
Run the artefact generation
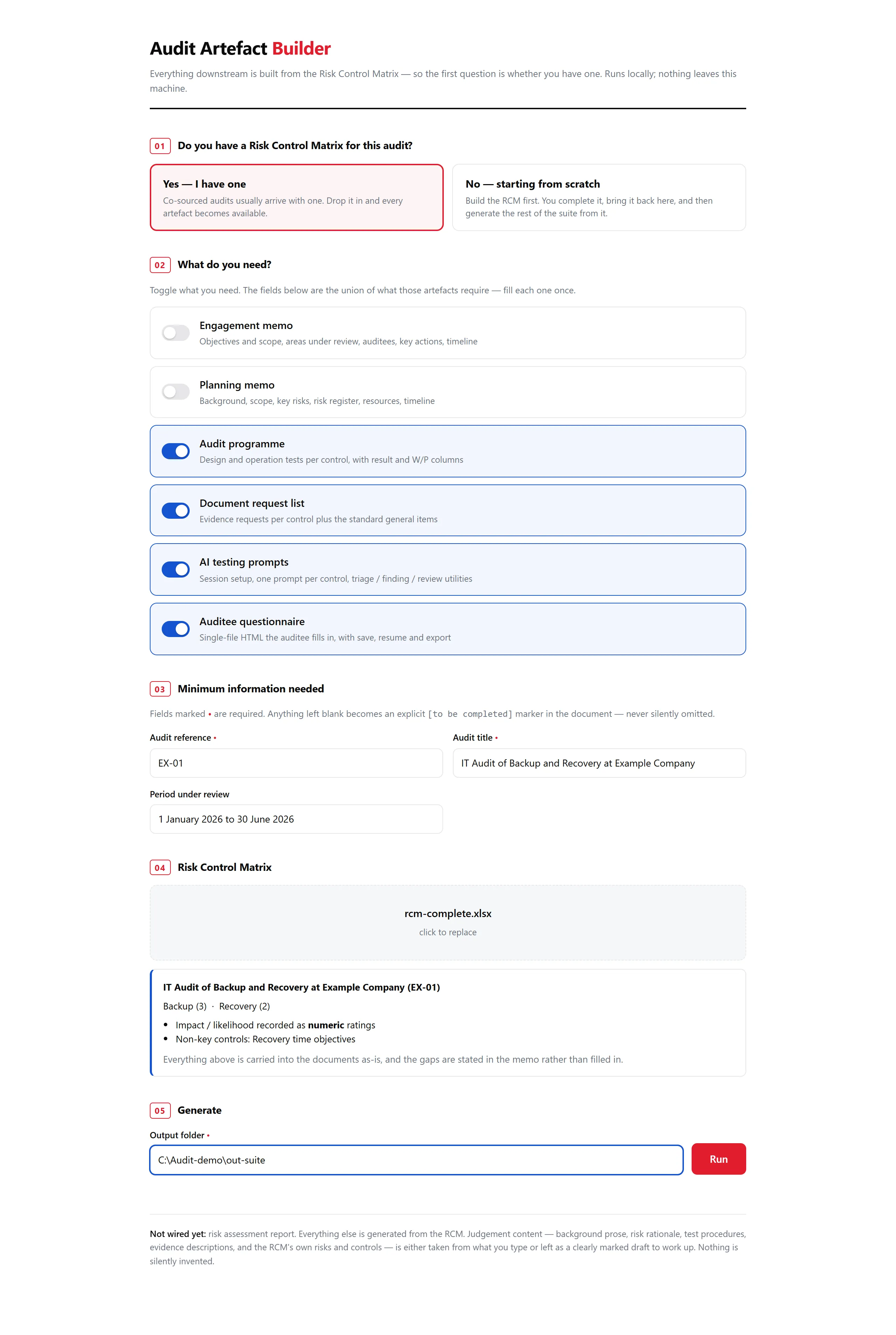tap(718, 1159)
